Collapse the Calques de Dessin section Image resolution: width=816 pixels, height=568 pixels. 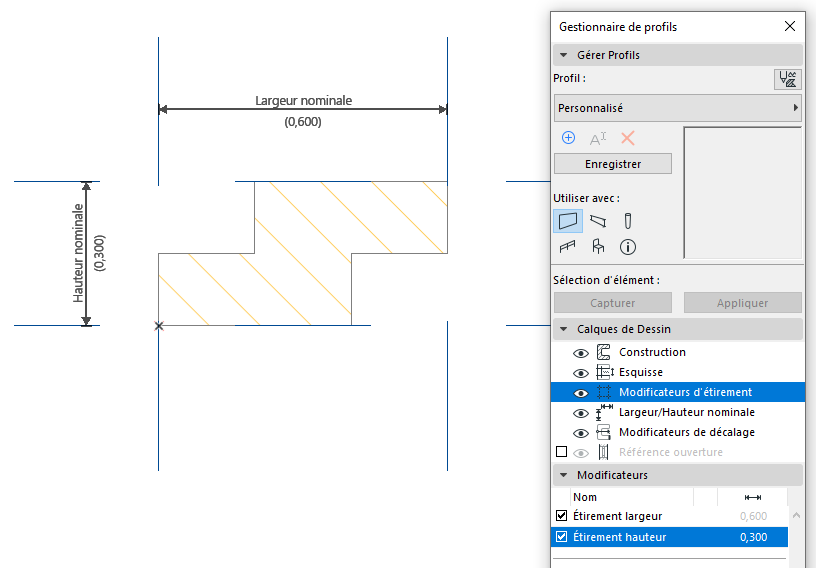tap(564, 329)
